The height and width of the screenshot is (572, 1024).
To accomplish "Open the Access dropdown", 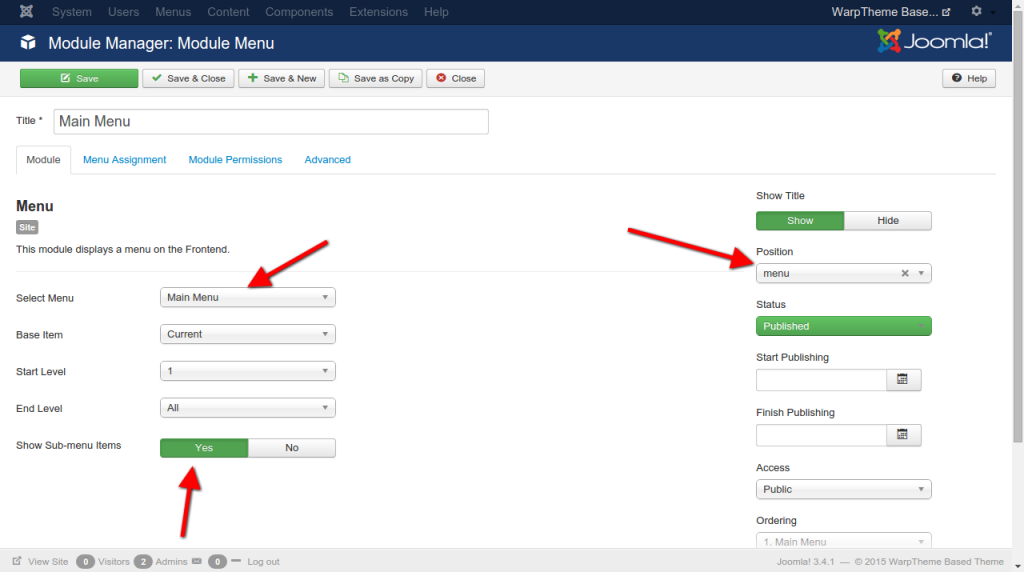I will (843, 489).
